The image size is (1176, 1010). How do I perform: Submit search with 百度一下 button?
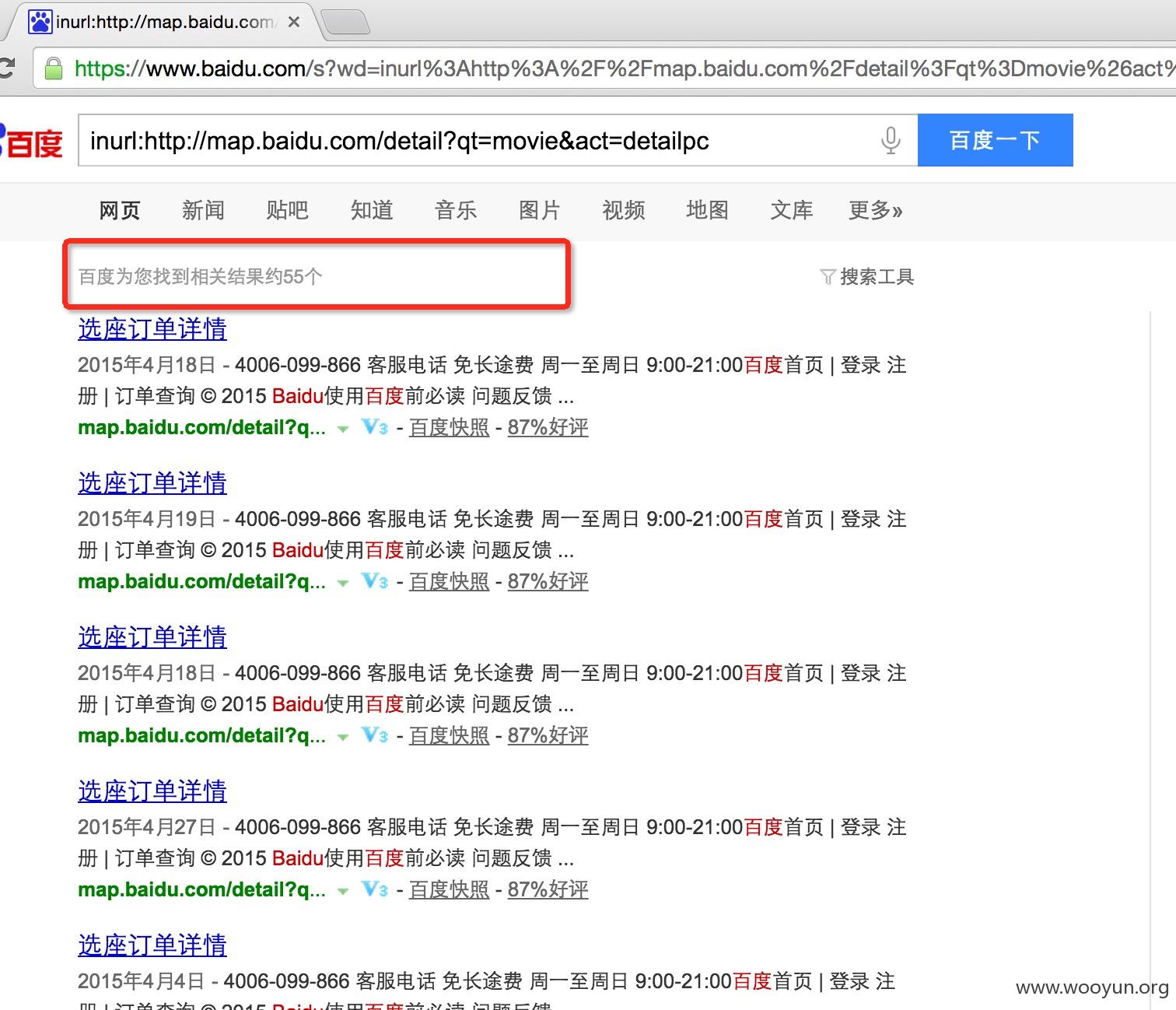click(x=995, y=140)
